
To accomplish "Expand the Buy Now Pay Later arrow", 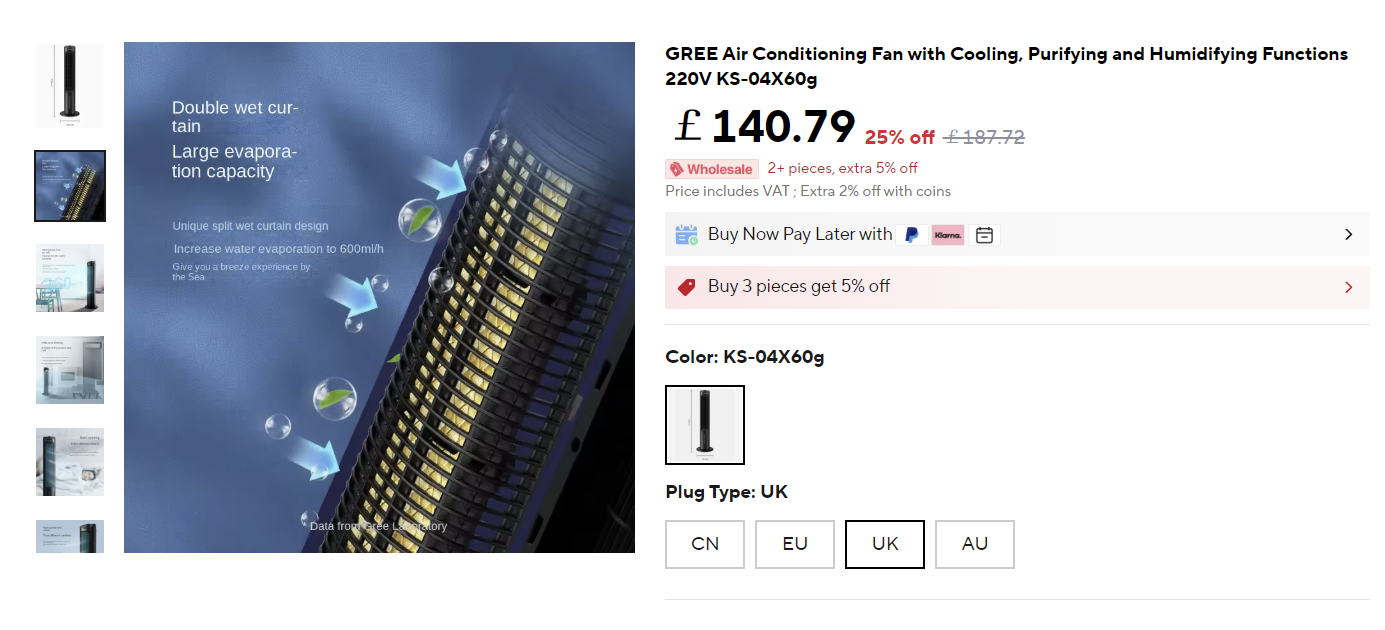I will click(1348, 235).
